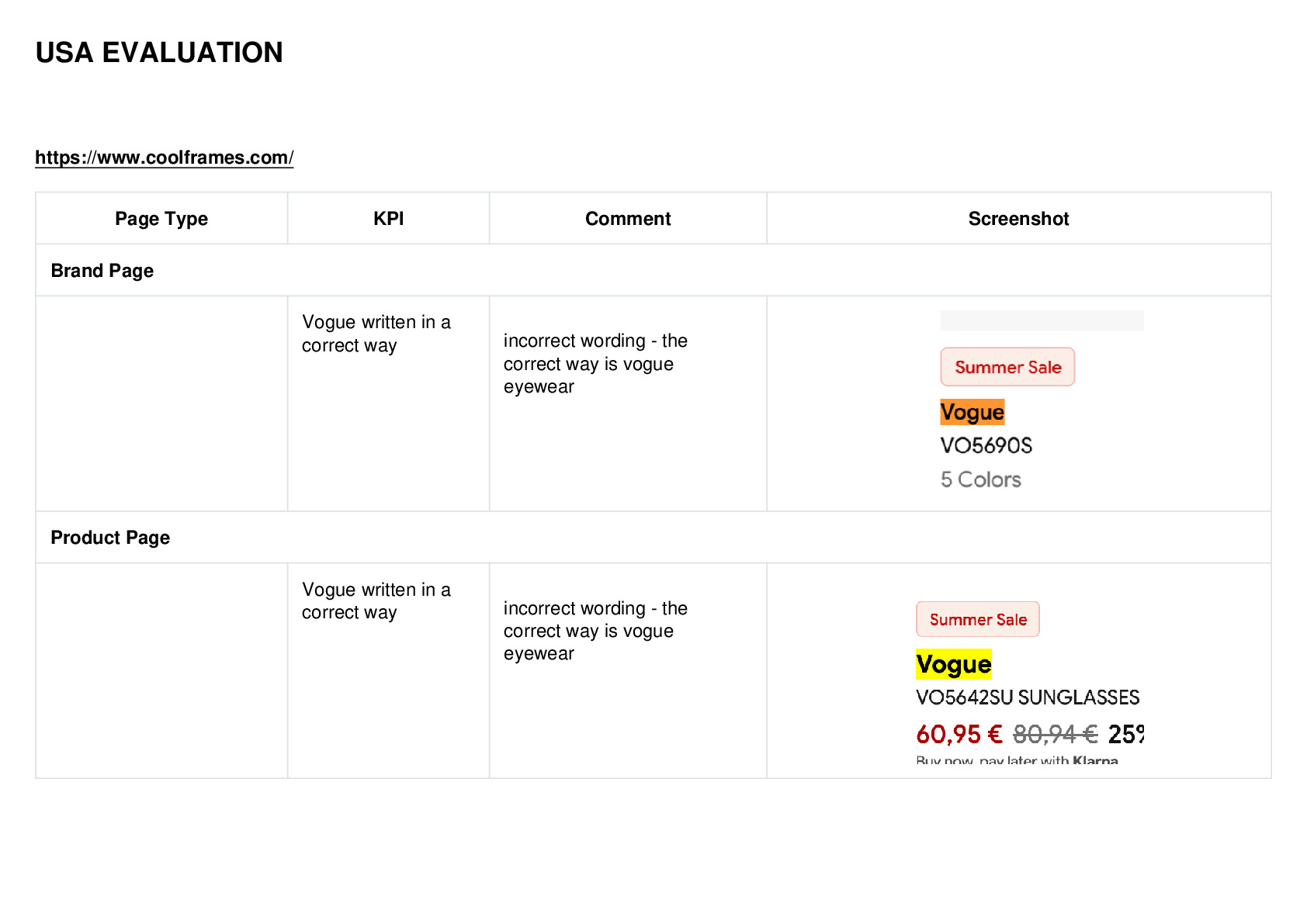Click the Summer Sale badge in product screenshot
The width and height of the screenshot is (1307, 924).
pos(978,619)
